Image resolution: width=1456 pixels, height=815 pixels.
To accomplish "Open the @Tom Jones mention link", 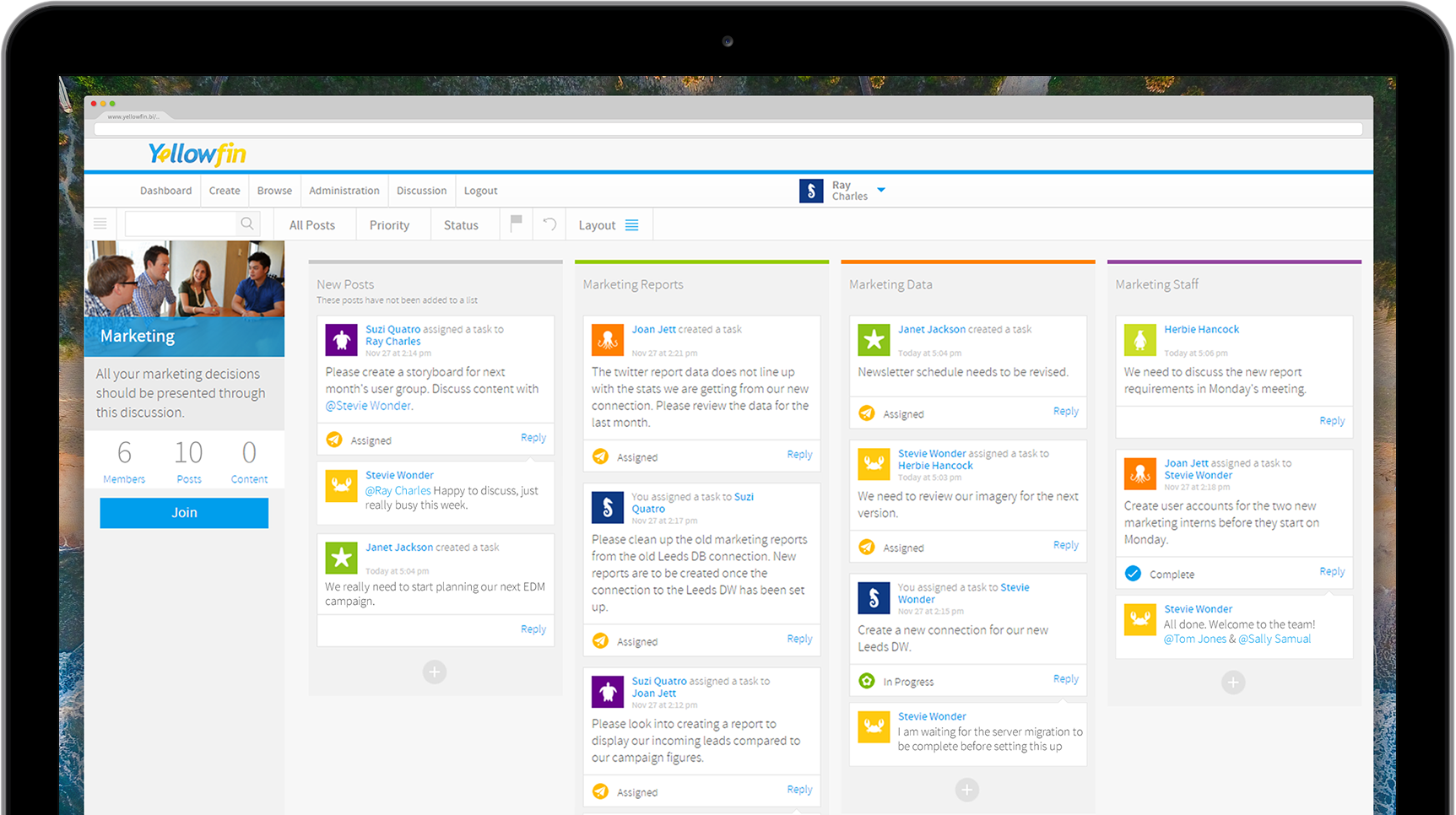I will (1194, 639).
